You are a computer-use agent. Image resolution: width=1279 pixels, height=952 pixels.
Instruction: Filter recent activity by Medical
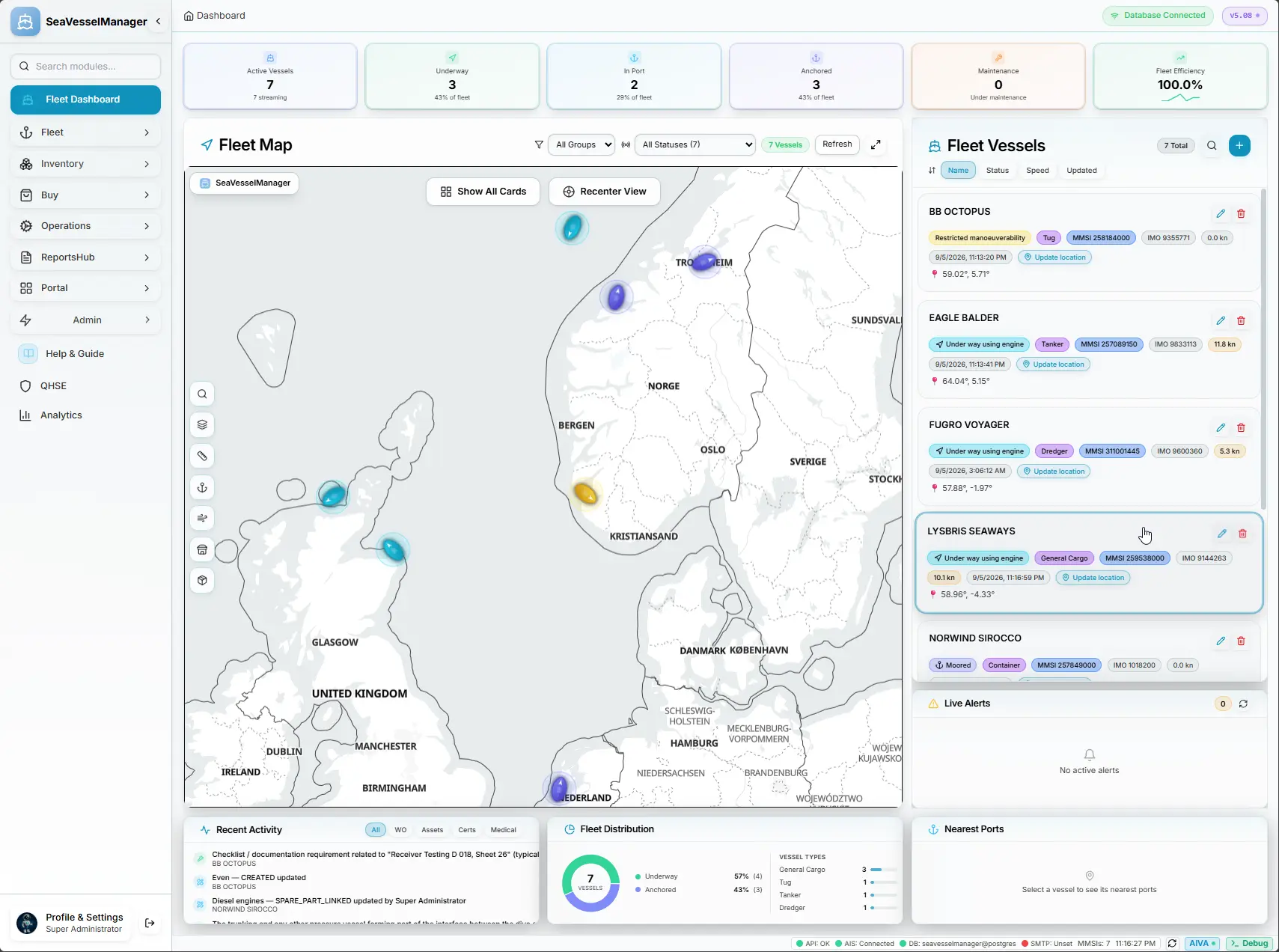(504, 829)
